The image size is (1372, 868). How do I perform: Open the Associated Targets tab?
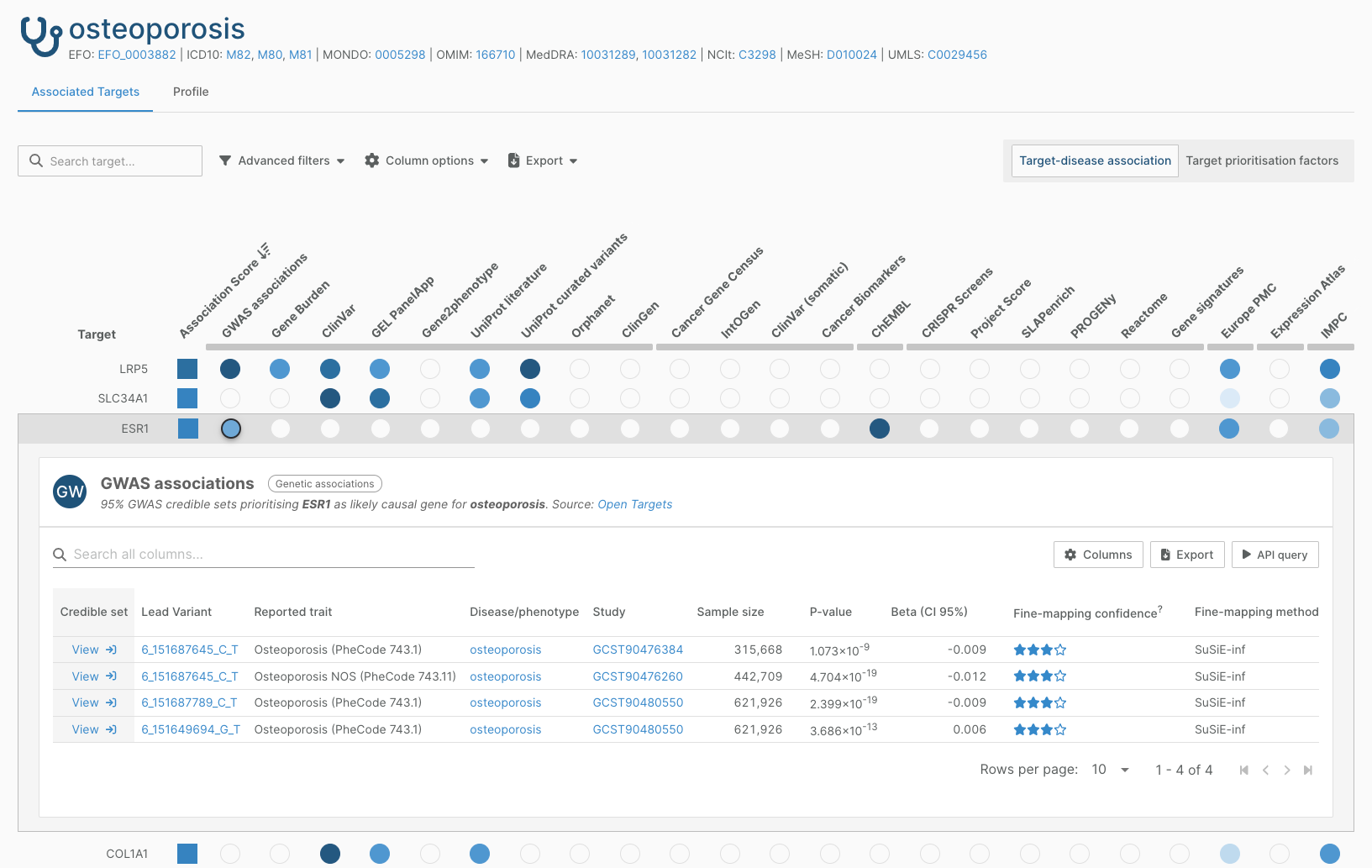(x=86, y=92)
